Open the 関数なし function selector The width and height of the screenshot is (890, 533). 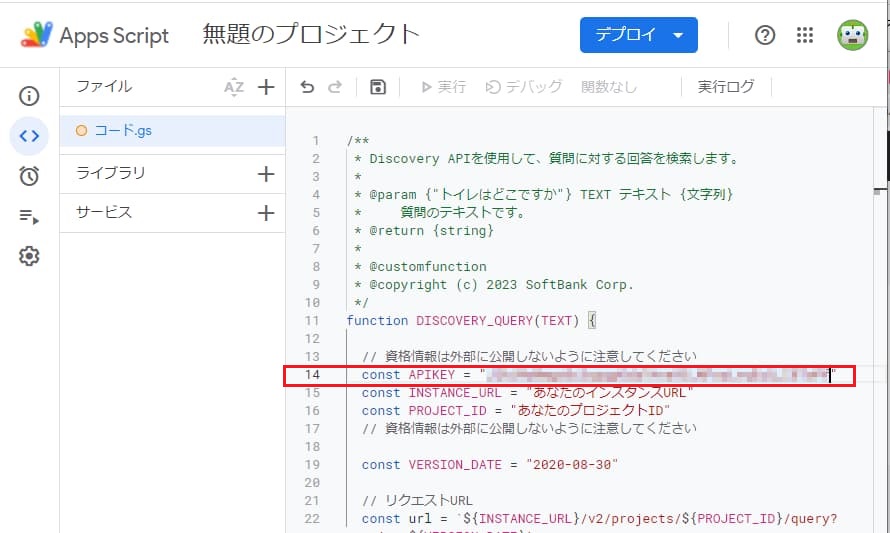[608, 87]
